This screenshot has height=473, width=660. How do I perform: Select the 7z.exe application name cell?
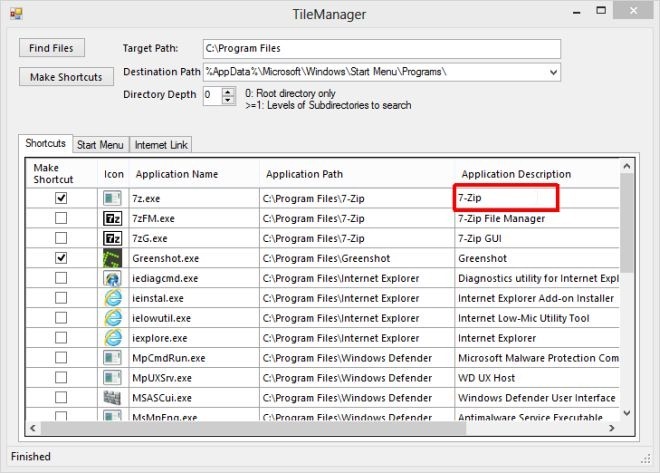pyautogui.click(x=194, y=198)
